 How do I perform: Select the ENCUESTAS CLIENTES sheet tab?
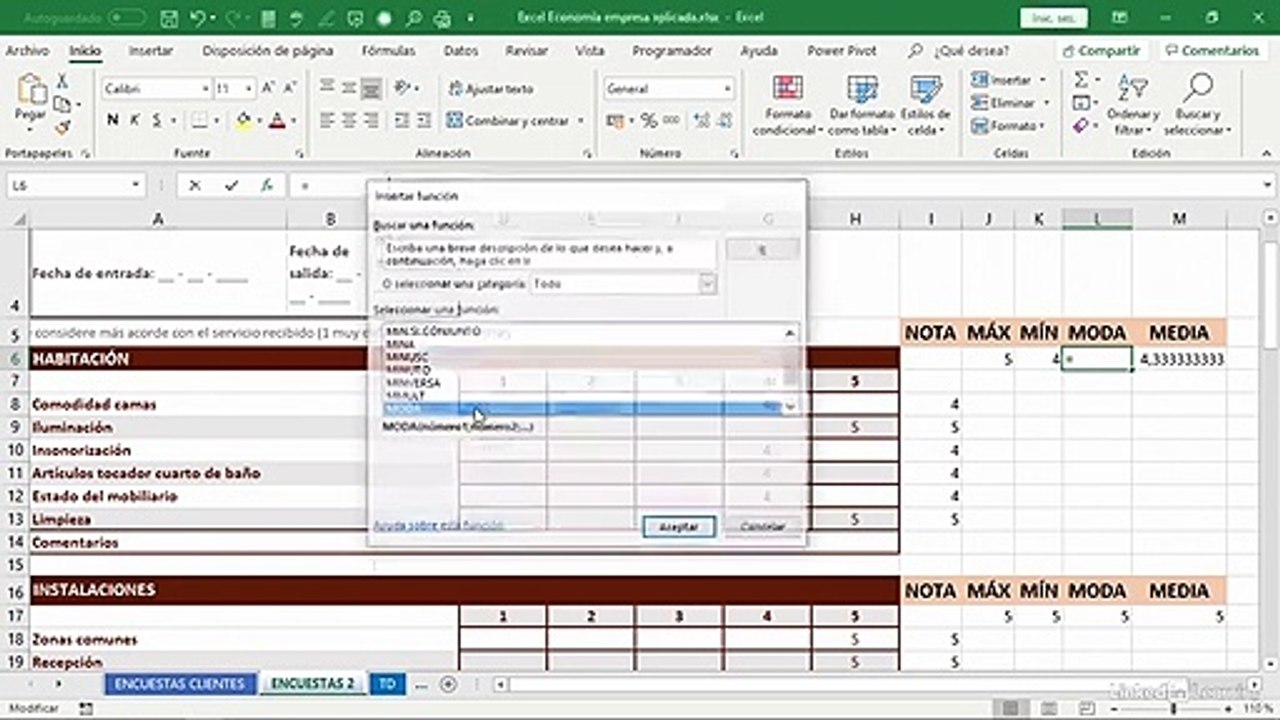coord(179,683)
